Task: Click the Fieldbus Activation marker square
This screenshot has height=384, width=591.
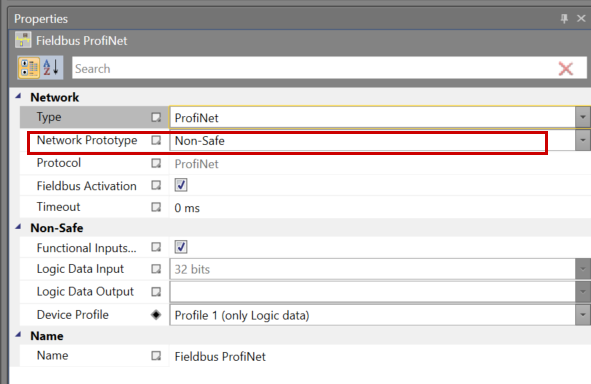Action: 156,185
